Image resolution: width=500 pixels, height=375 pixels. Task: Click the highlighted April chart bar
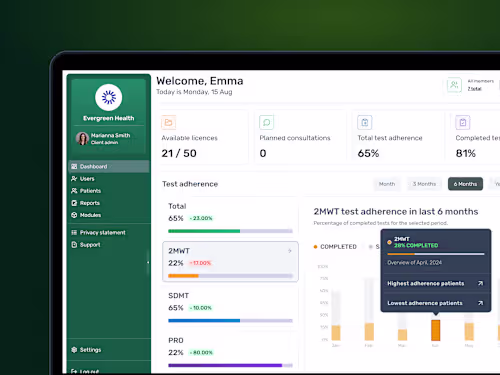click(x=436, y=330)
